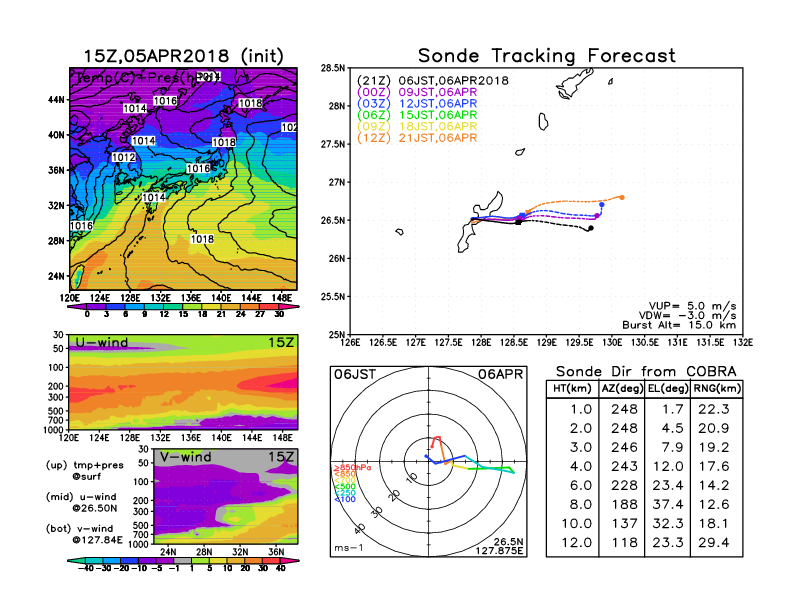Select the 'Sonde Tracking Forecast' heading

tap(547, 56)
